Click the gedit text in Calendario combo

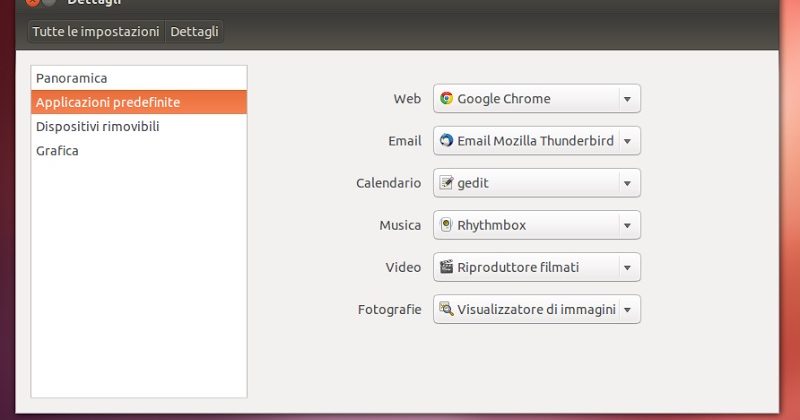tap(473, 183)
